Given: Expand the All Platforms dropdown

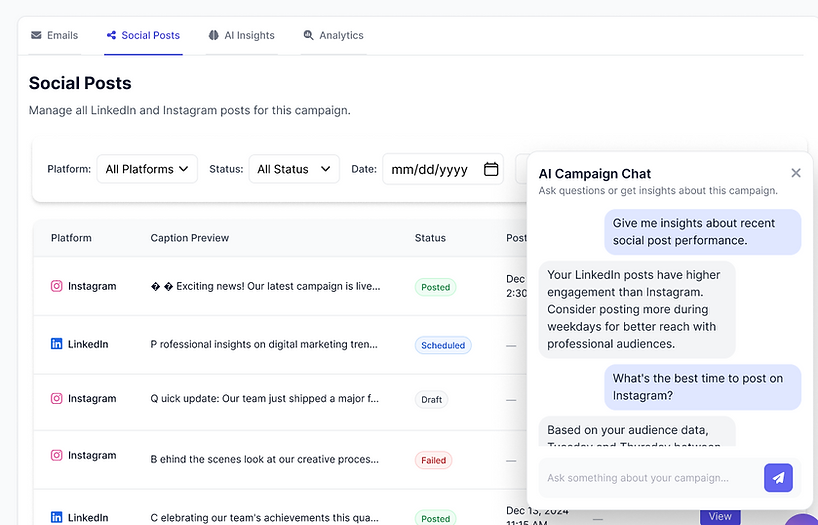Looking at the screenshot, I should click(147, 169).
